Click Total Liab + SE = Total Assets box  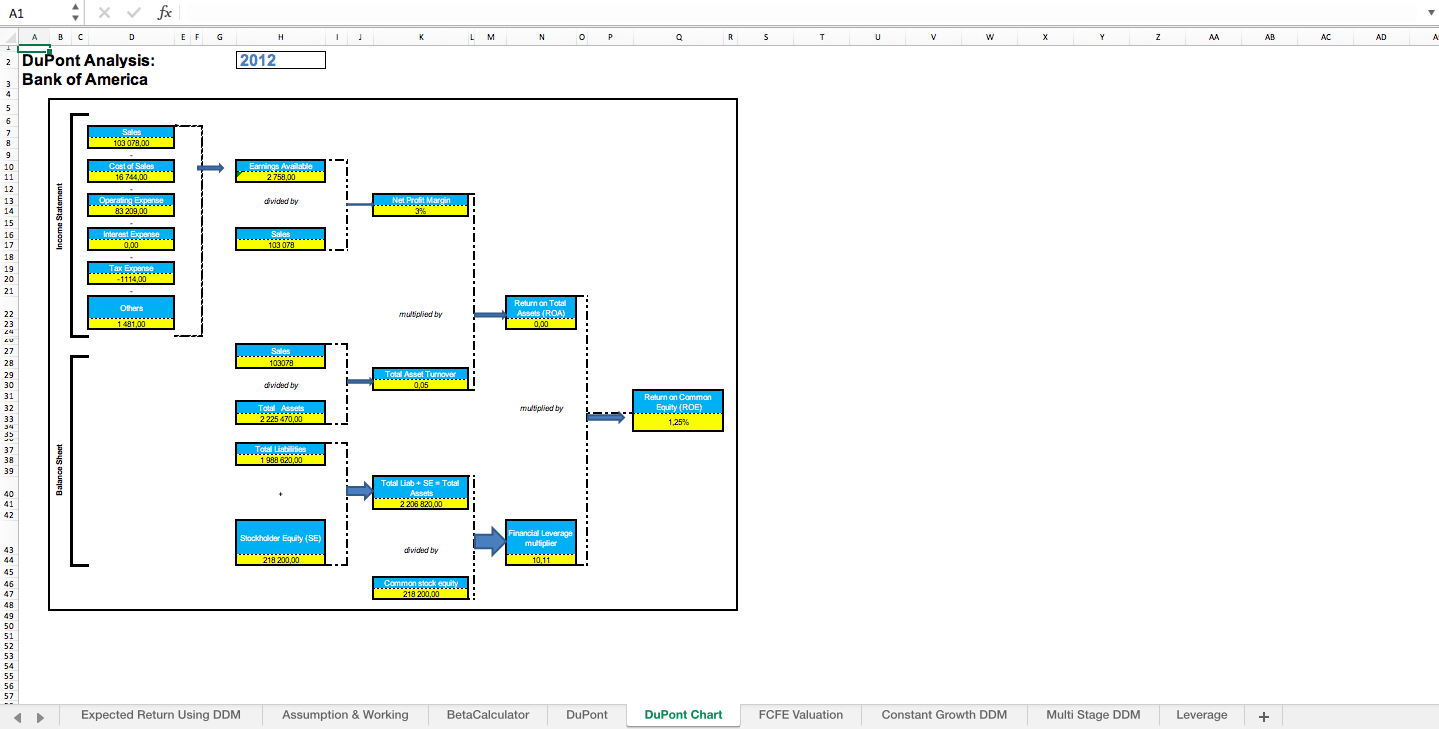421,493
